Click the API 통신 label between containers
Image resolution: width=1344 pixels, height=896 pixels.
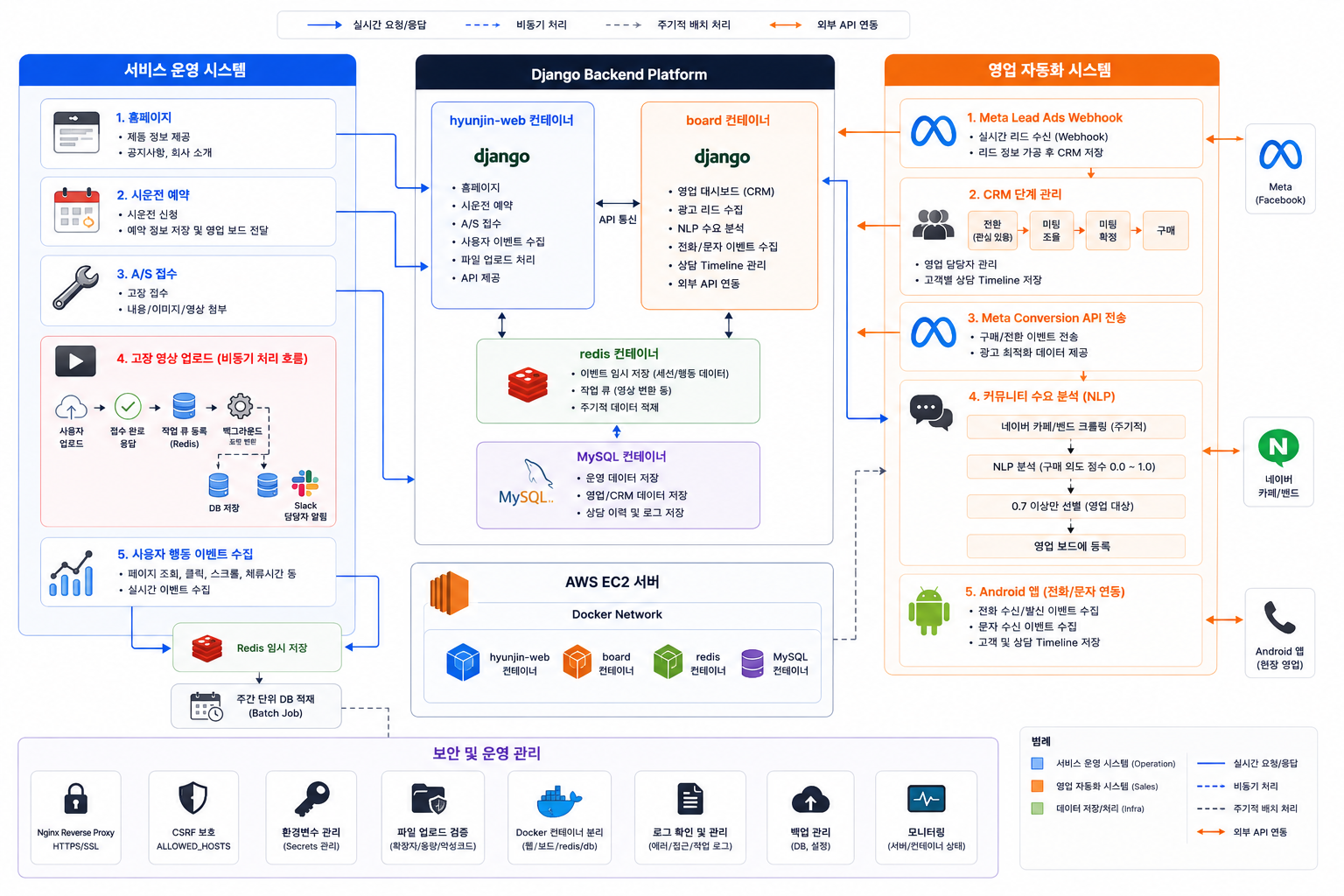tap(618, 220)
